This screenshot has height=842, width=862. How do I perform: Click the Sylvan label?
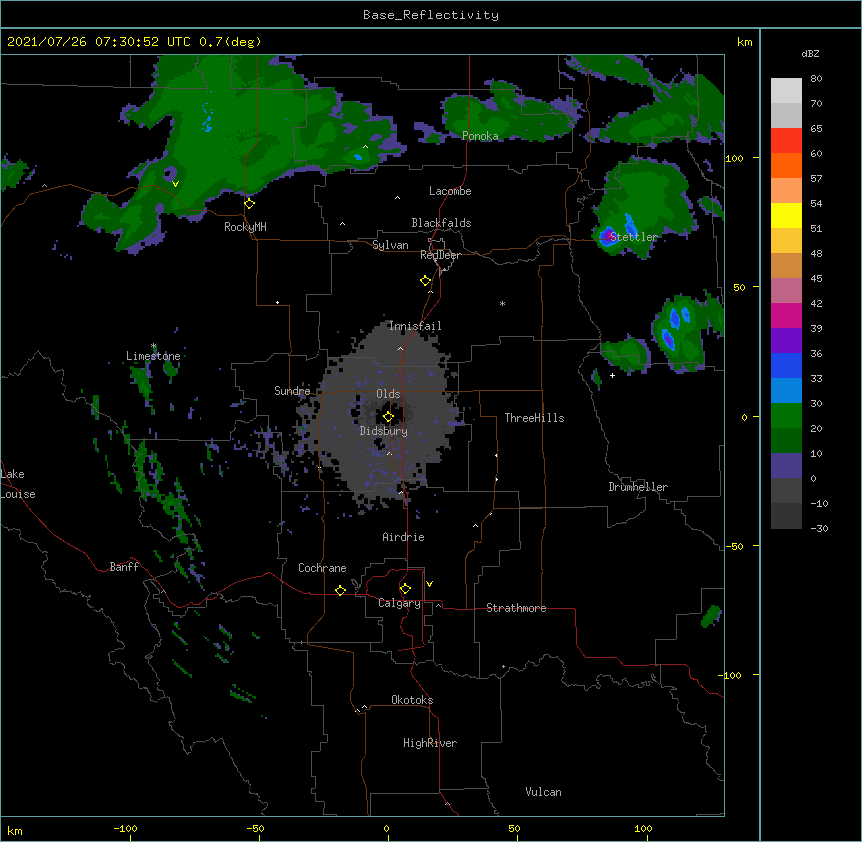point(390,245)
